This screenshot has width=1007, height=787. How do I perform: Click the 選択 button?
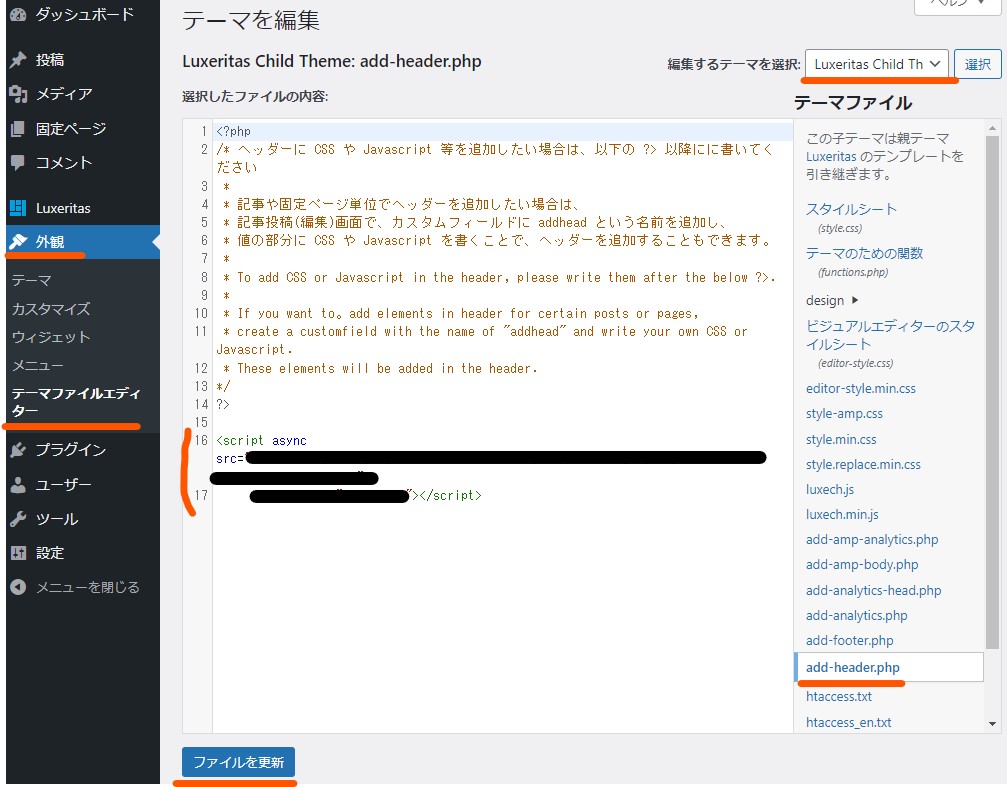click(x=977, y=64)
